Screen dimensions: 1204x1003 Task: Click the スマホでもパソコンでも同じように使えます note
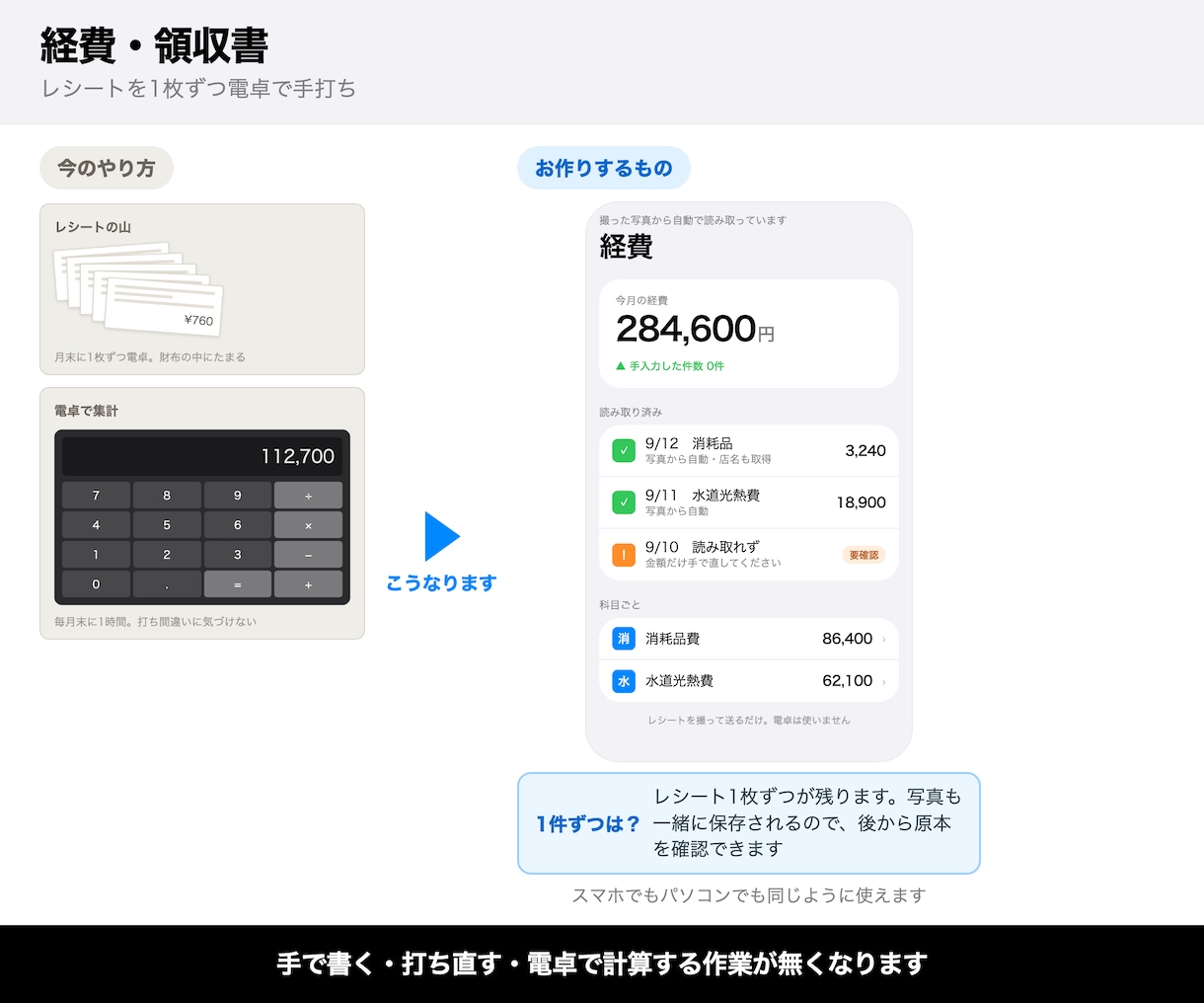coord(749,895)
